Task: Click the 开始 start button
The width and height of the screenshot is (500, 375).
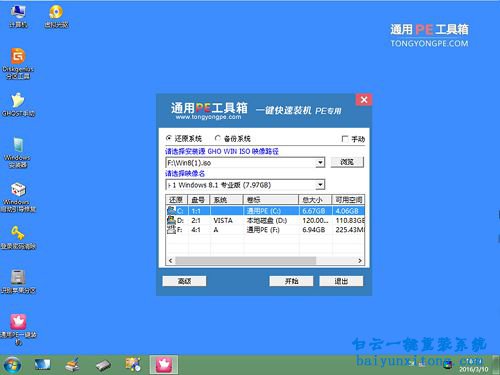Action: tap(291, 281)
